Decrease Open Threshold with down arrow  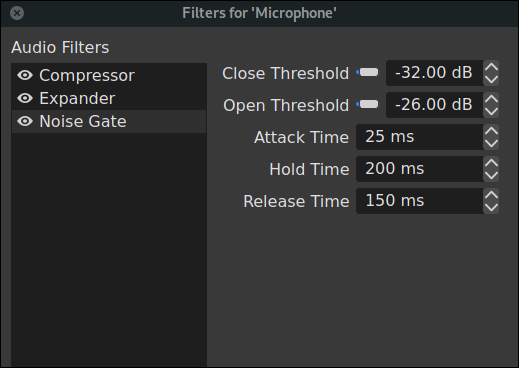point(491,111)
